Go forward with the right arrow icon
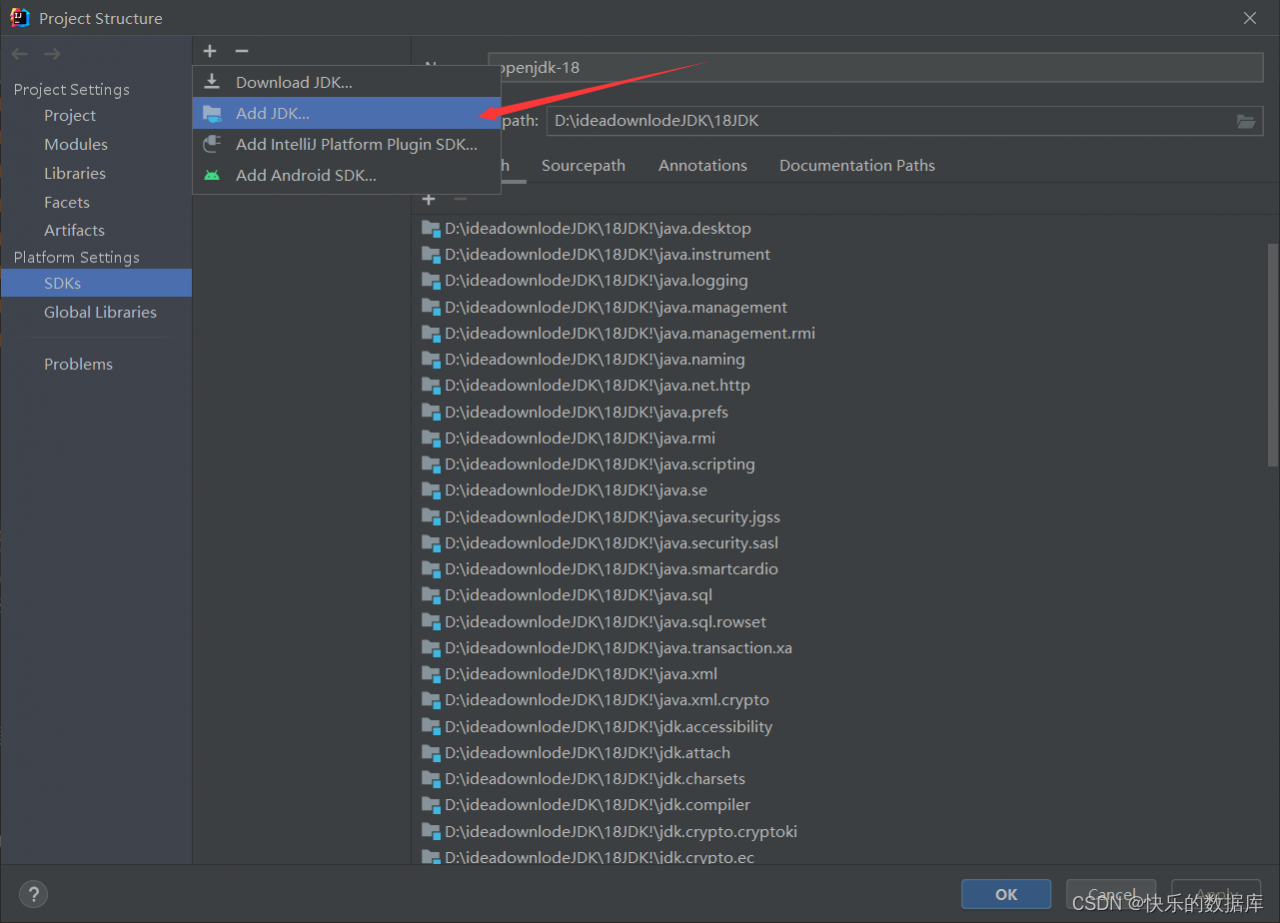The height and width of the screenshot is (923, 1280). coord(52,54)
